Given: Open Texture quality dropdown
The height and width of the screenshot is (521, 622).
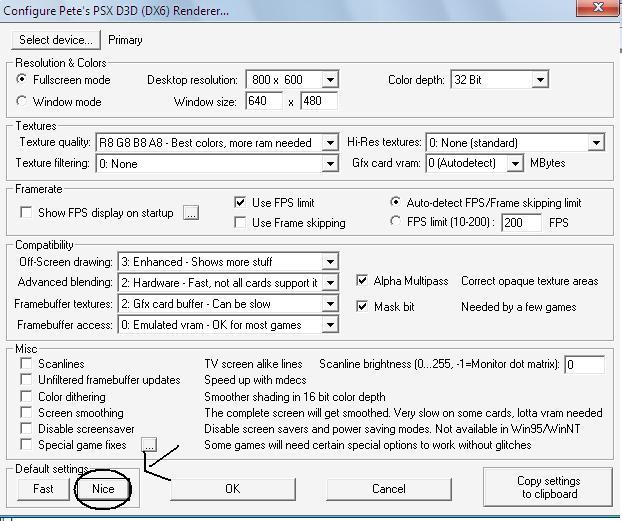Looking at the screenshot, I should (x=217, y=142).
